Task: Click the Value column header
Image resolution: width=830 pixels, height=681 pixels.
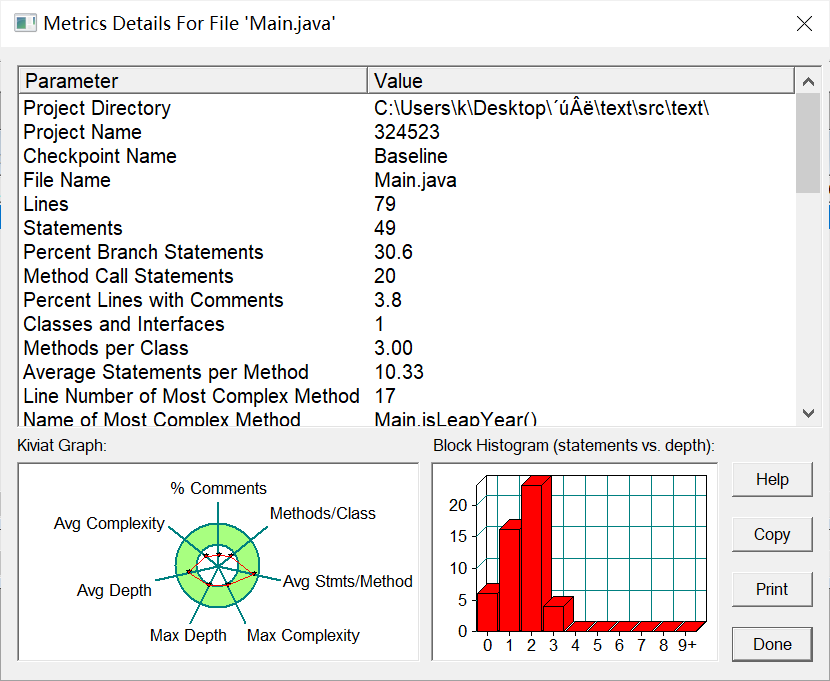Action: point(581,81)
